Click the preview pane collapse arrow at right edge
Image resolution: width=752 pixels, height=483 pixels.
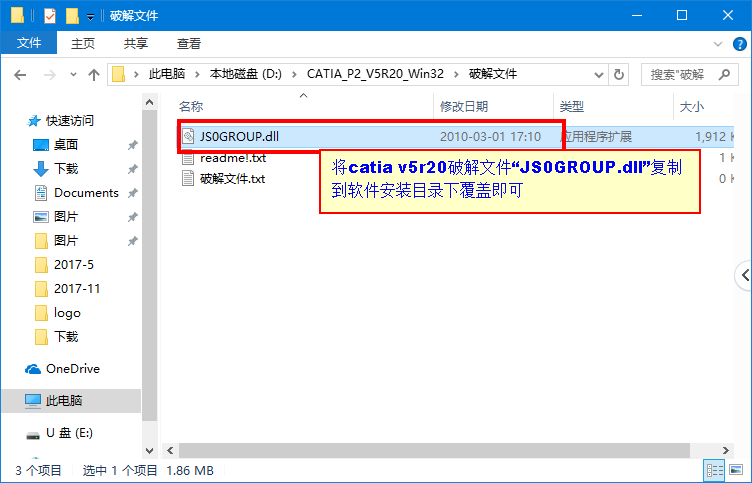click(x=744, y=275)
